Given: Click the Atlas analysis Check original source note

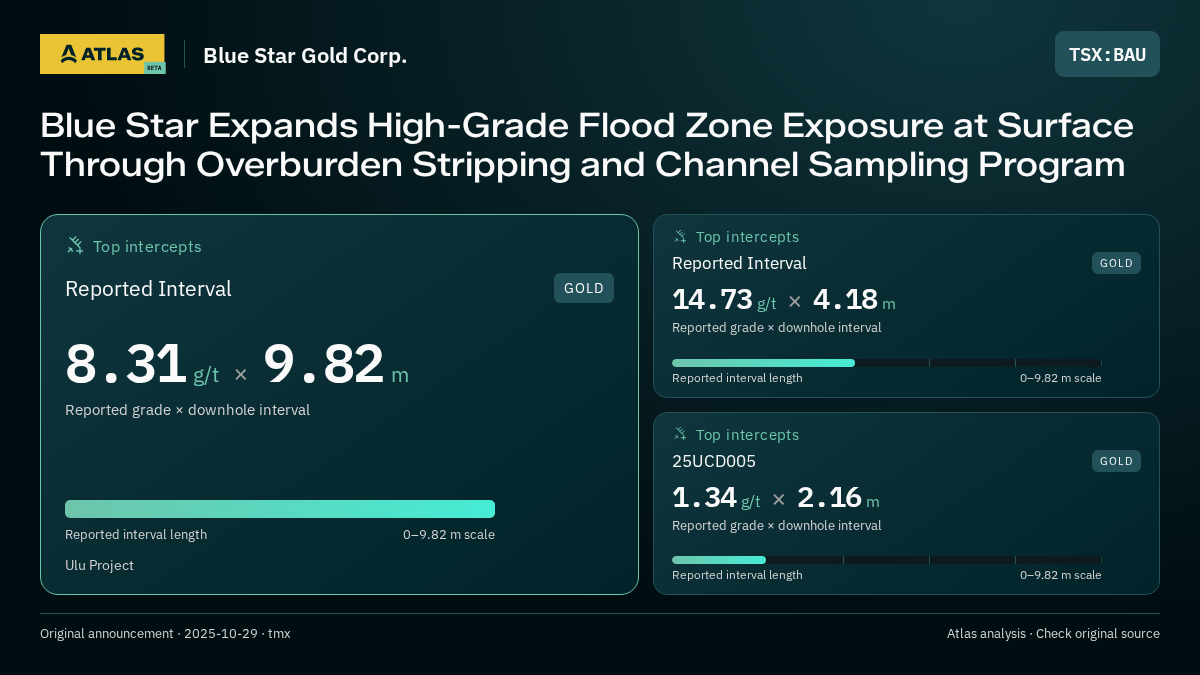Looking at the screenshot, I should point(1053,633).
